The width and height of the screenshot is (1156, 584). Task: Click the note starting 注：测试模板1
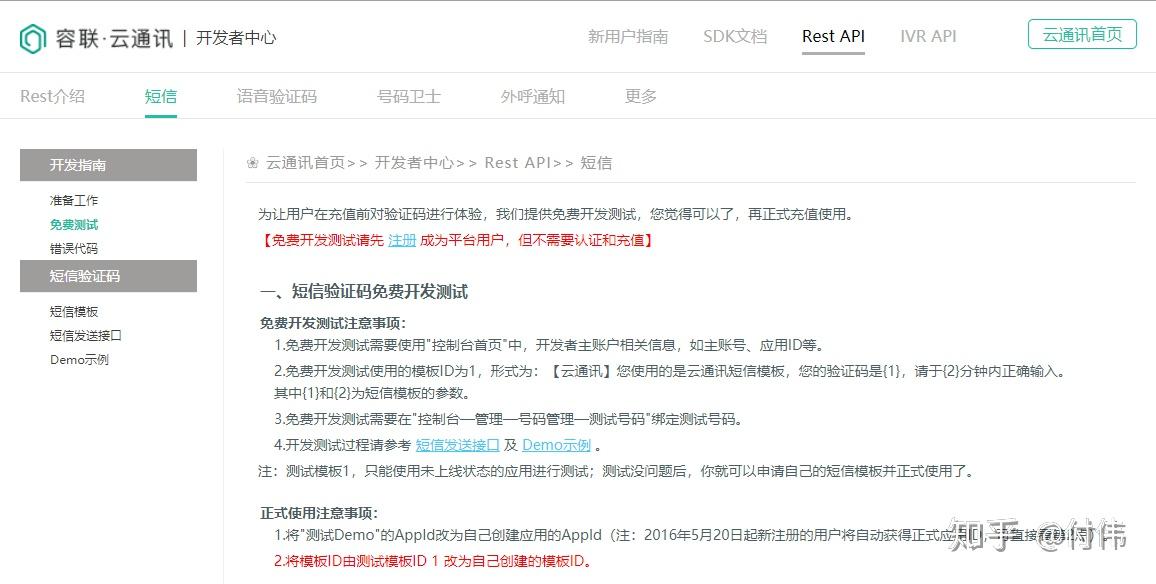coord(618,470)
